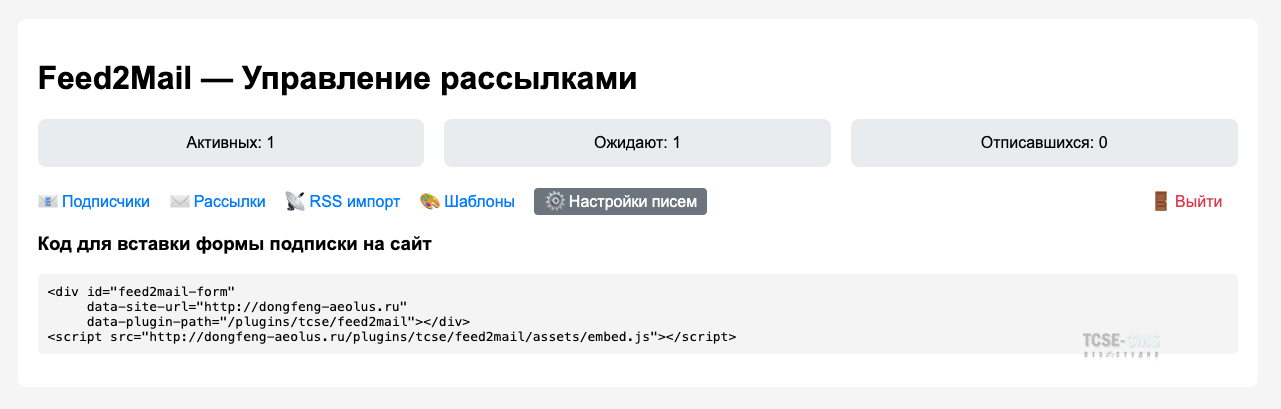This screenshot has width=1281, height=409.
Task: Log out via the Выйти link
Action: [x=1198, y=202]
